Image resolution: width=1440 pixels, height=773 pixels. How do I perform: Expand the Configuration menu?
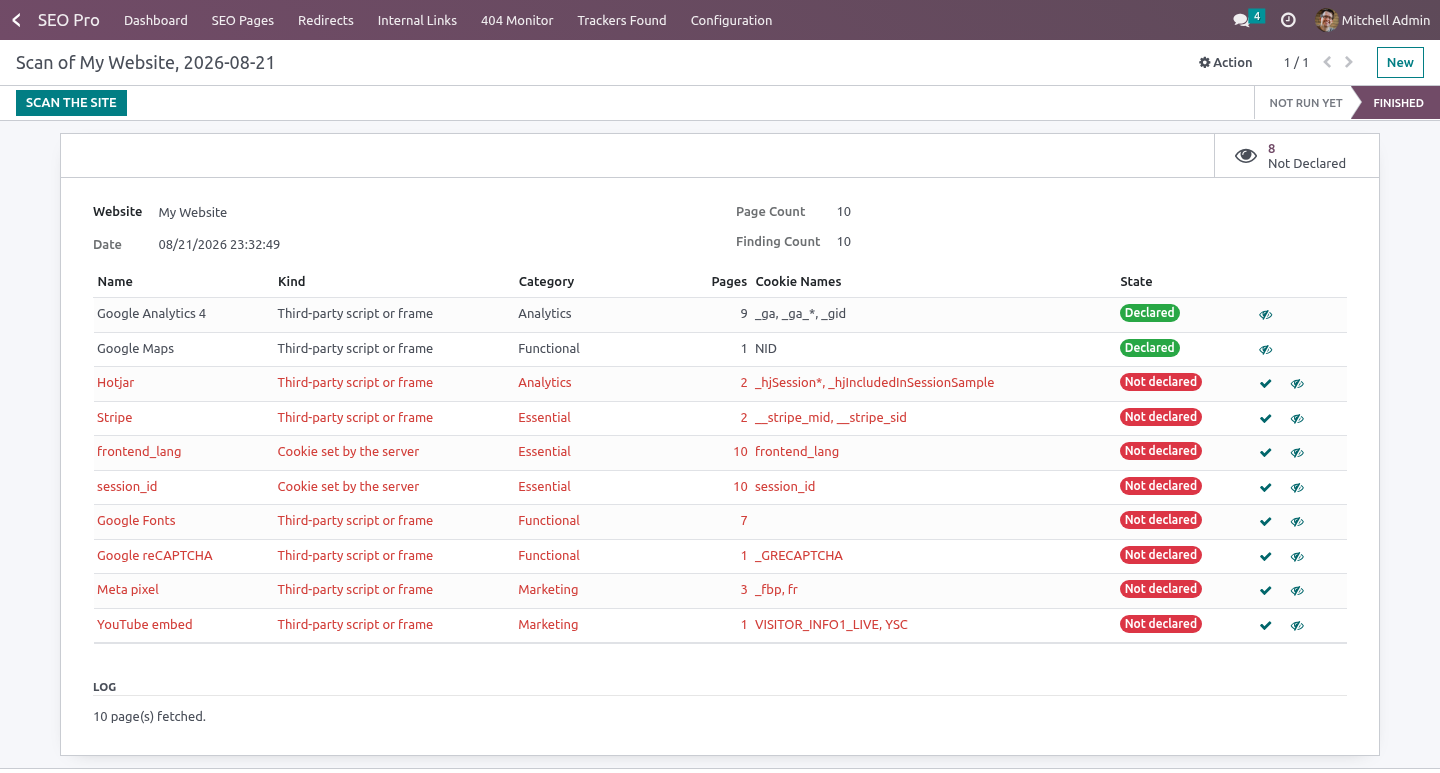pyautogui.click(x=731, y=20)
